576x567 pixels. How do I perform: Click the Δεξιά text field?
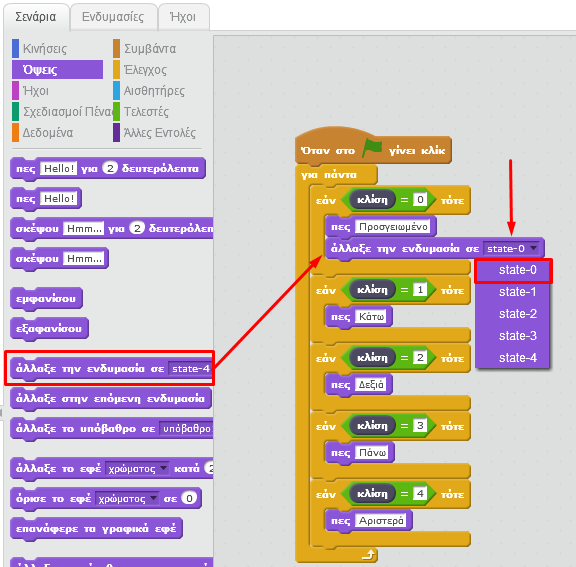click(371, 384)
